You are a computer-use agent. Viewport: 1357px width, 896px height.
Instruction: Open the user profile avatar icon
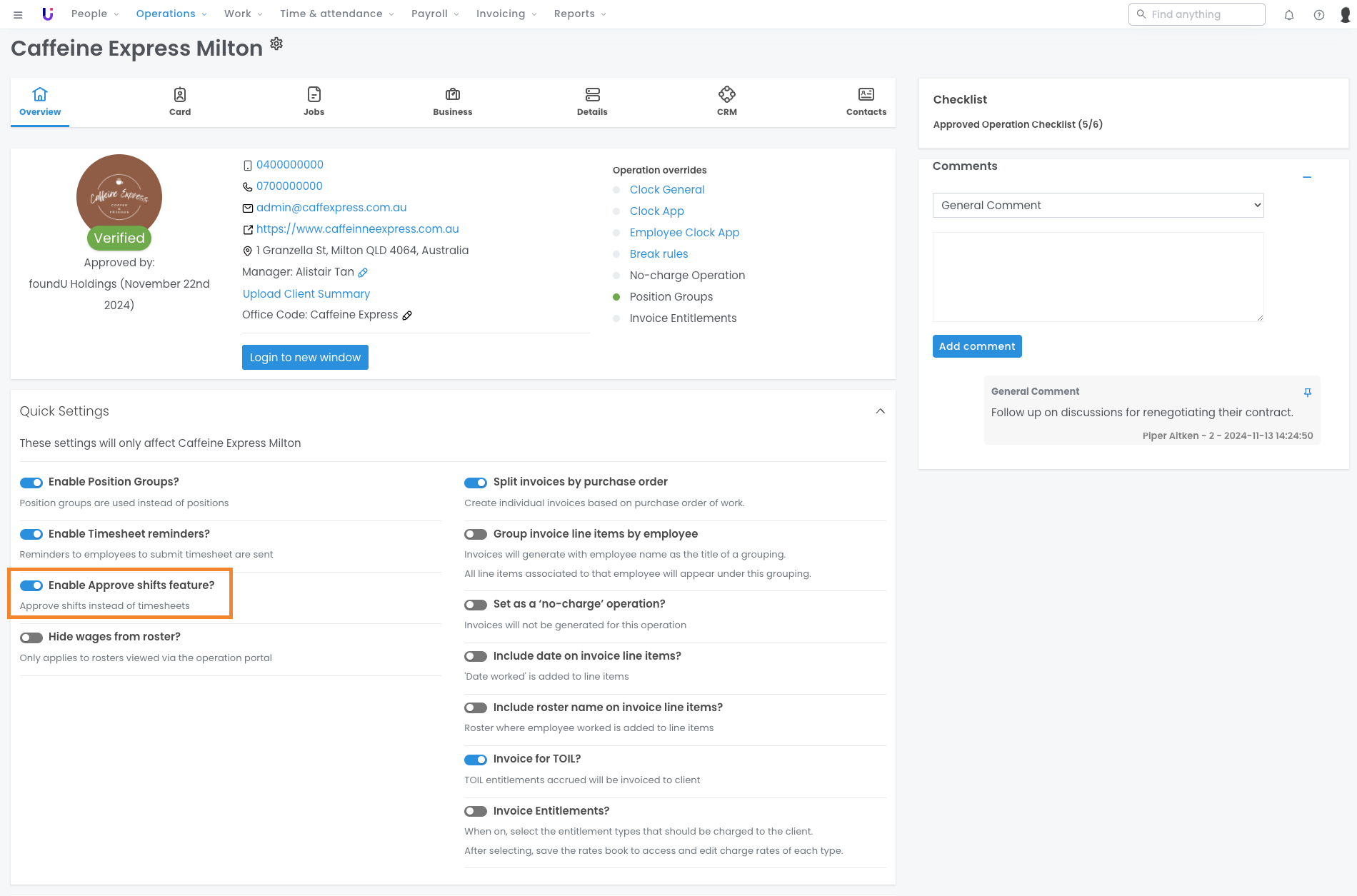[x=1345, y=14]
